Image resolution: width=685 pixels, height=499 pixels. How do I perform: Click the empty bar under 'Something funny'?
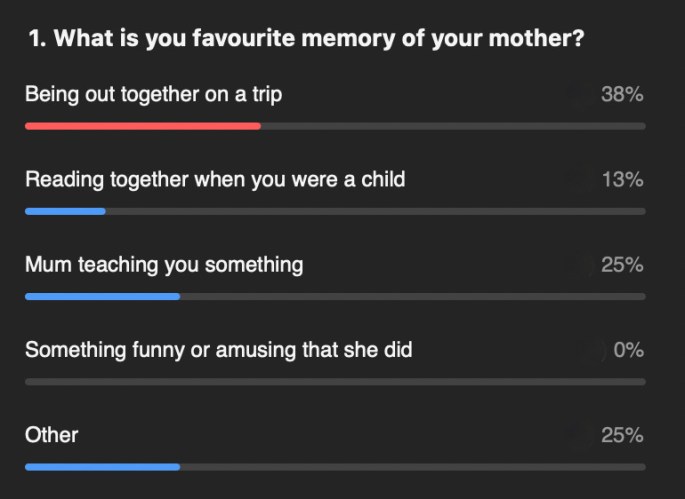click(335, 381)
